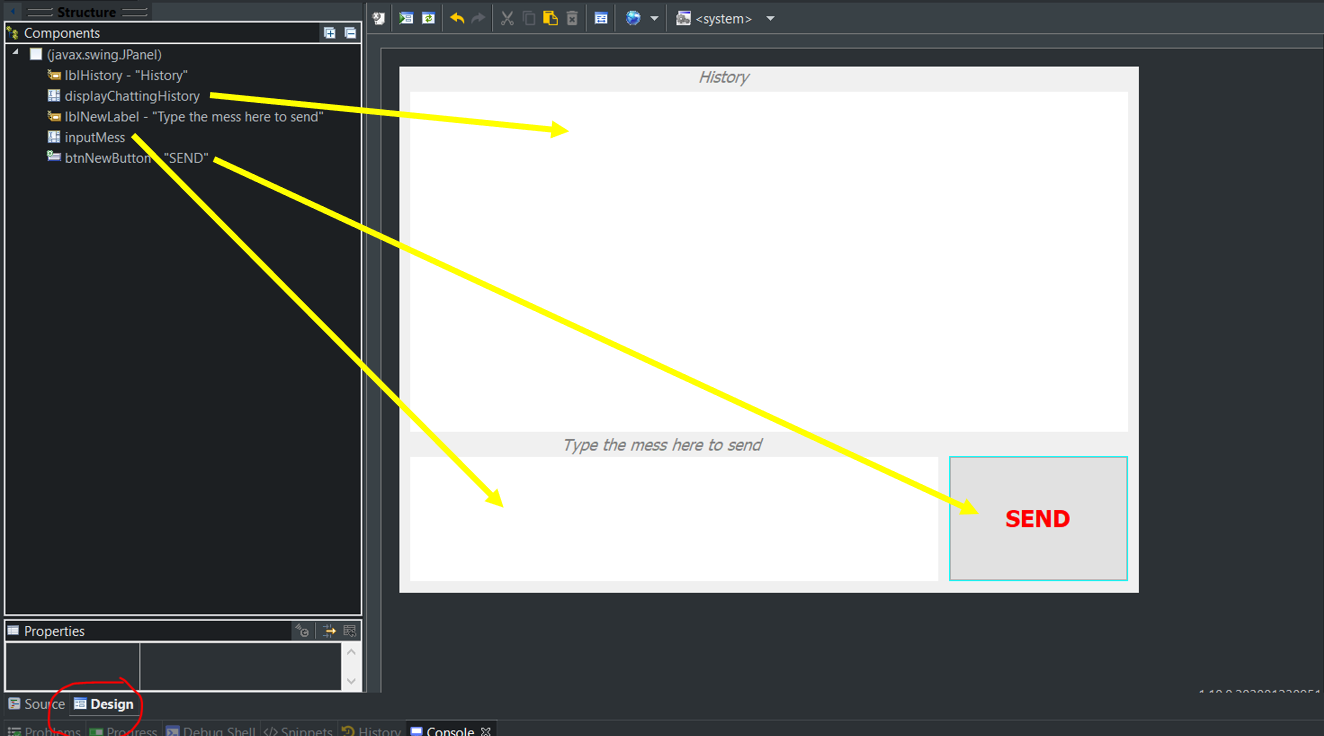The image size is (1324, 736).
Task: Click the Test/Preview GUI toolbar icon
Action: coord(406,18)
